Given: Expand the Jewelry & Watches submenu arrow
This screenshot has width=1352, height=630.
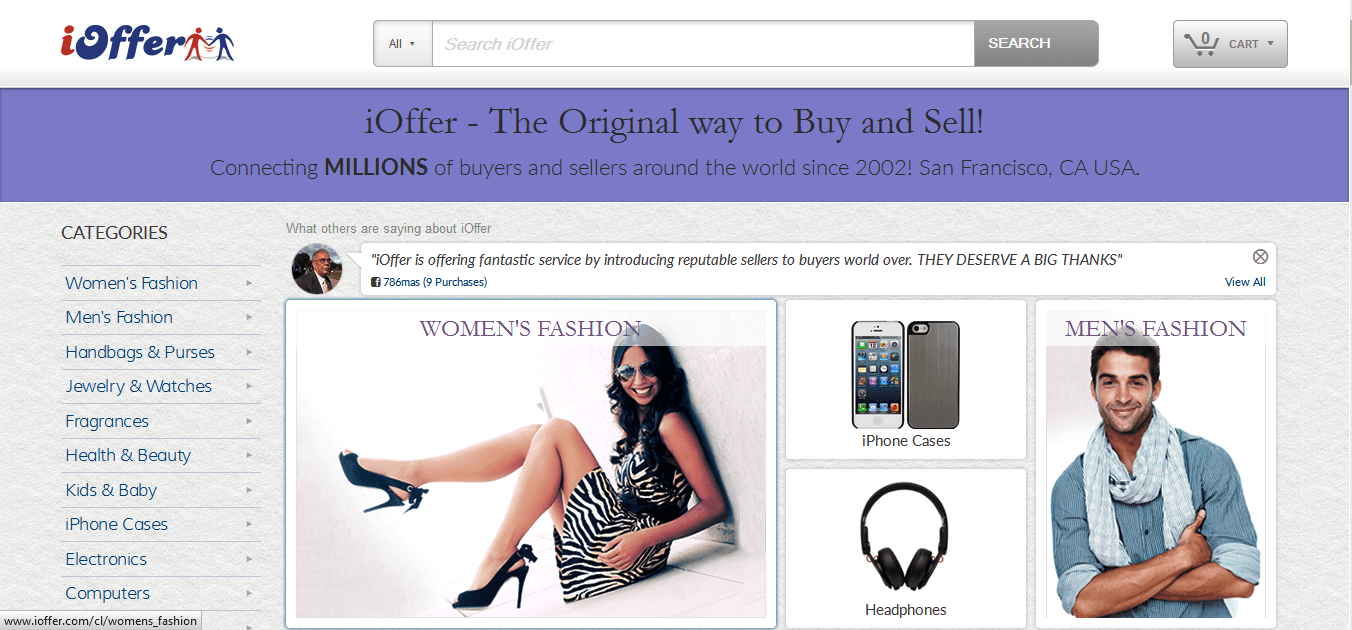Looking at the screenshot, I should tap(249, 387).
